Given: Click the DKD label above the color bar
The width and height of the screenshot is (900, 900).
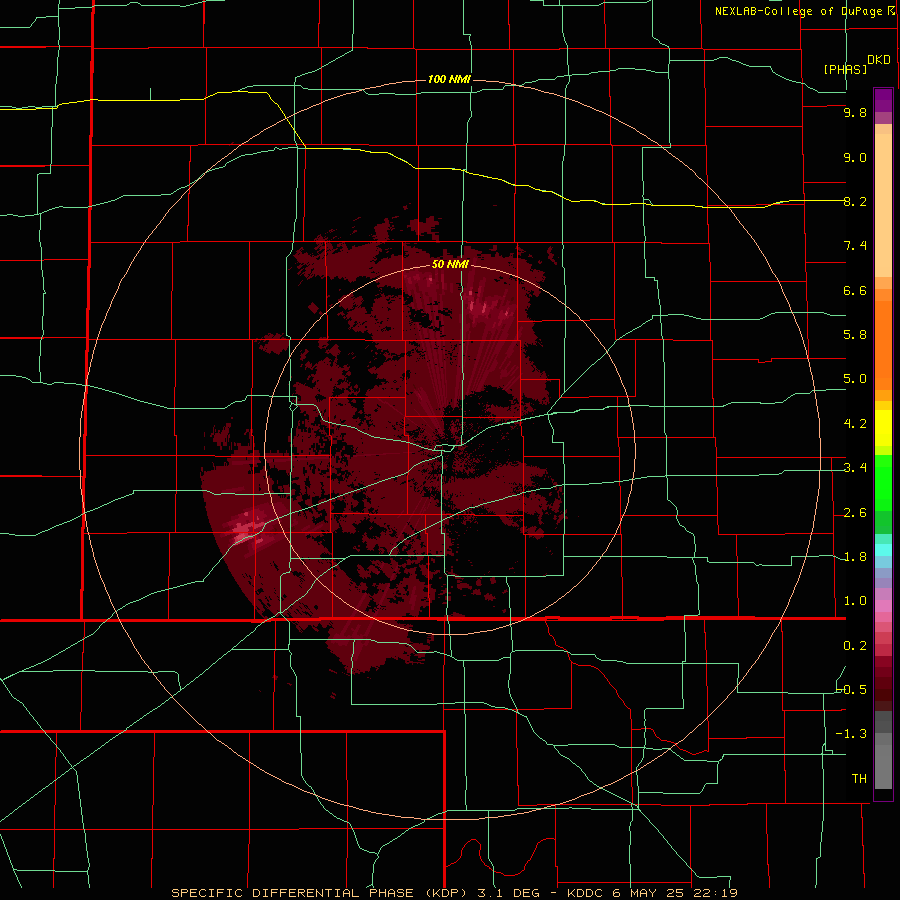Looking at the screenshot, I should point(879,60).
